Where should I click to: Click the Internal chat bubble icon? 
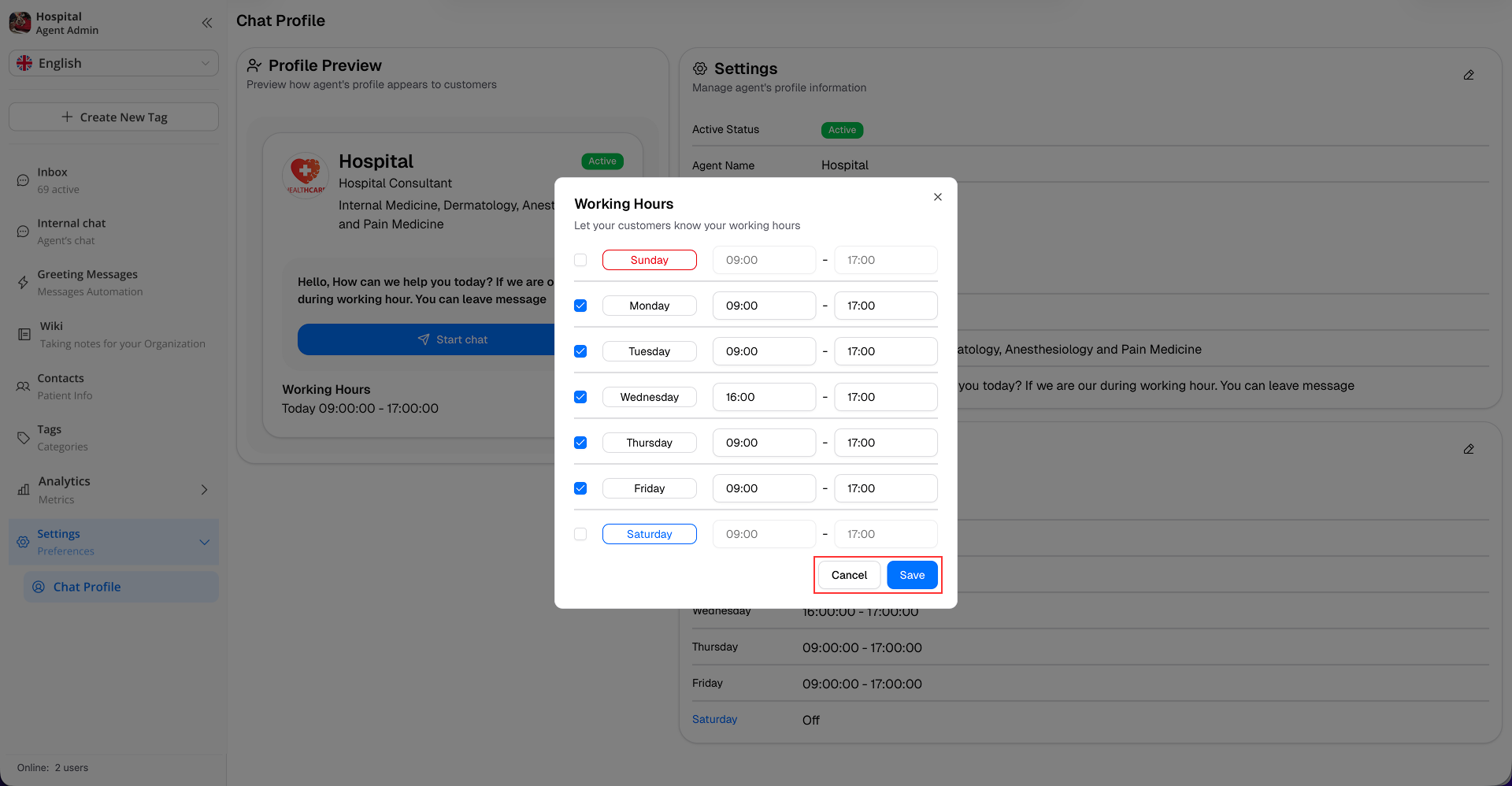click(23, 231)
